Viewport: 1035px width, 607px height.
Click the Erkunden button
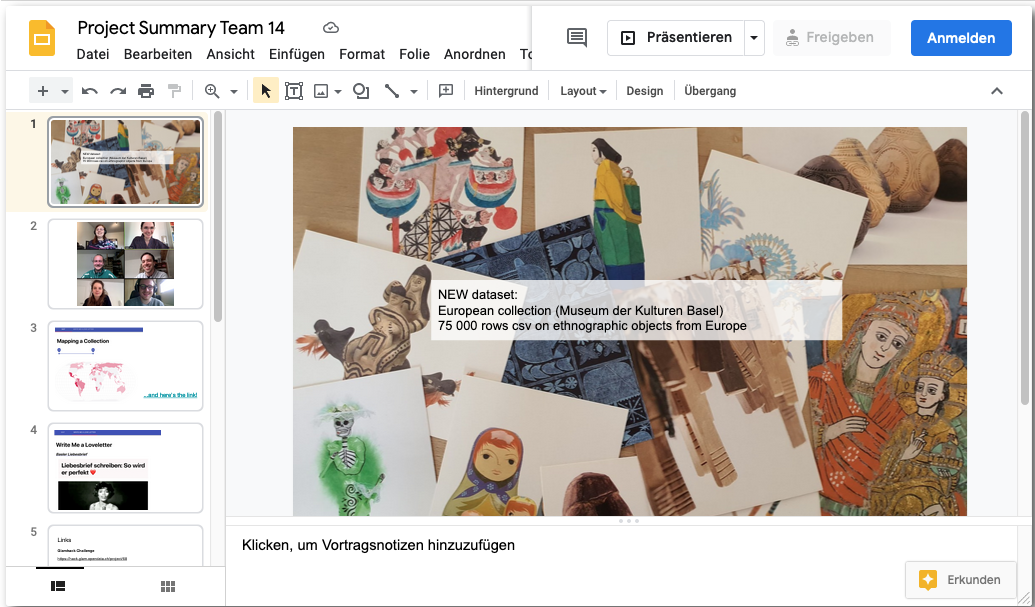point(960,579)
